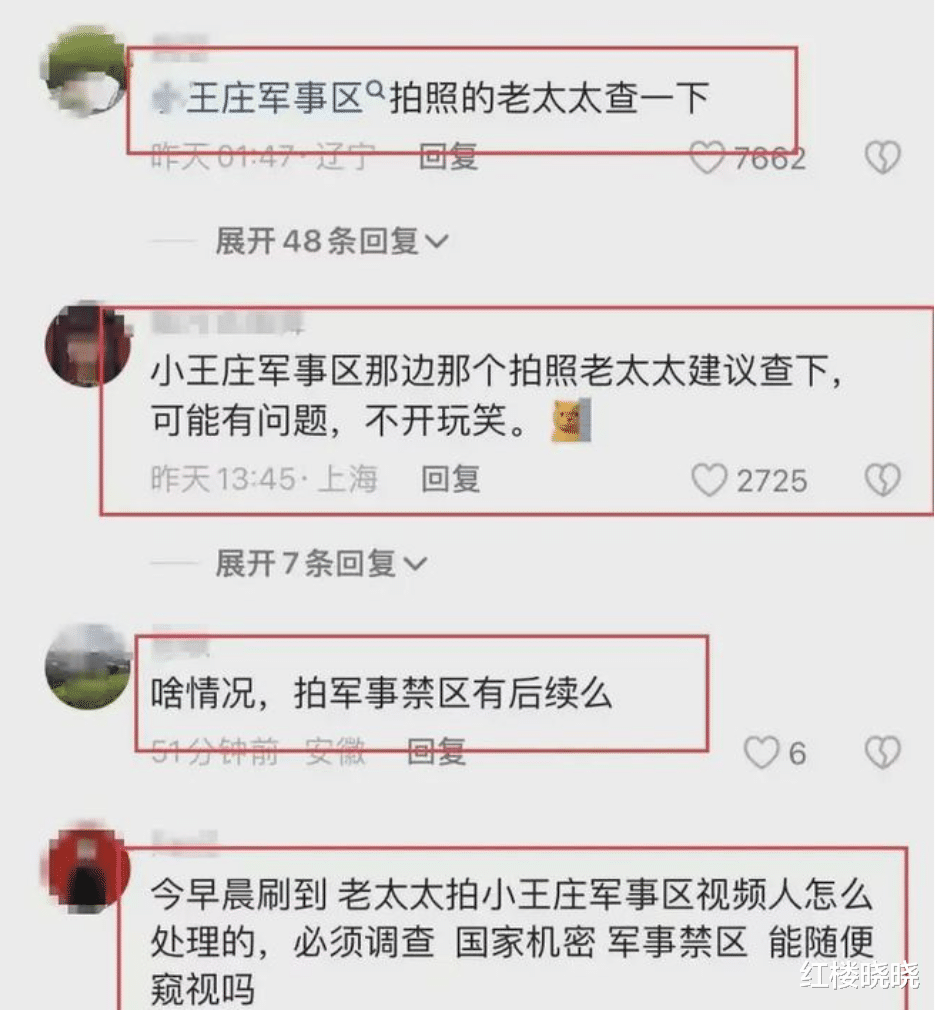Viewport: 935px width, 1010px height.
Task: Like the comment with 7662 likes
Action: click(x=707, y=158)
